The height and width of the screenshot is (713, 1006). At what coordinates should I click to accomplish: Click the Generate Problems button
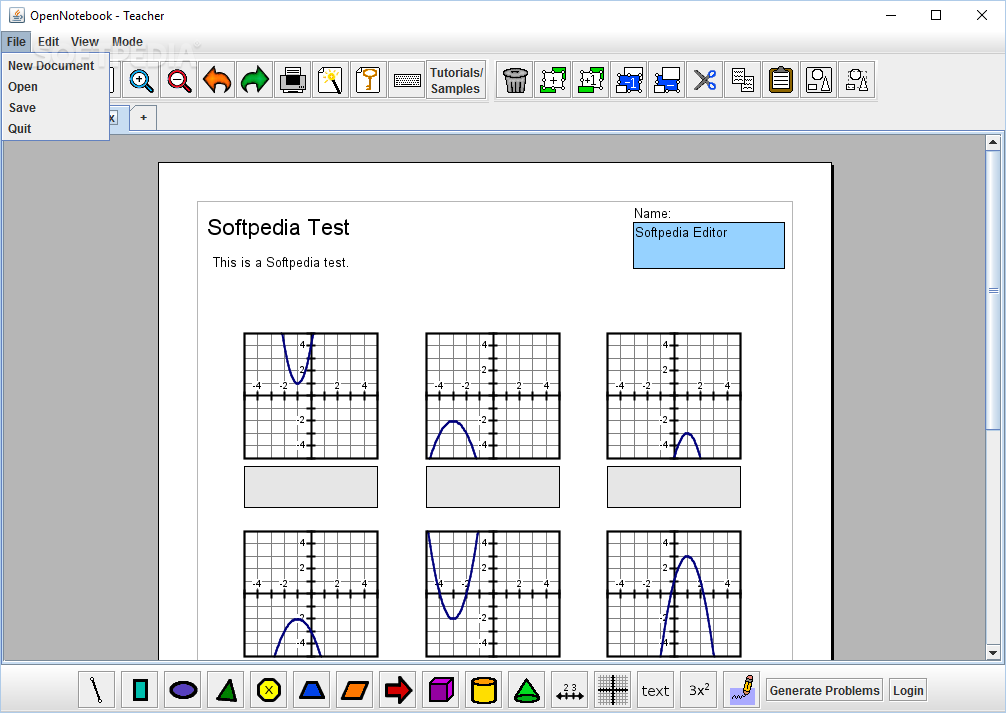click(x=824, y=691)
